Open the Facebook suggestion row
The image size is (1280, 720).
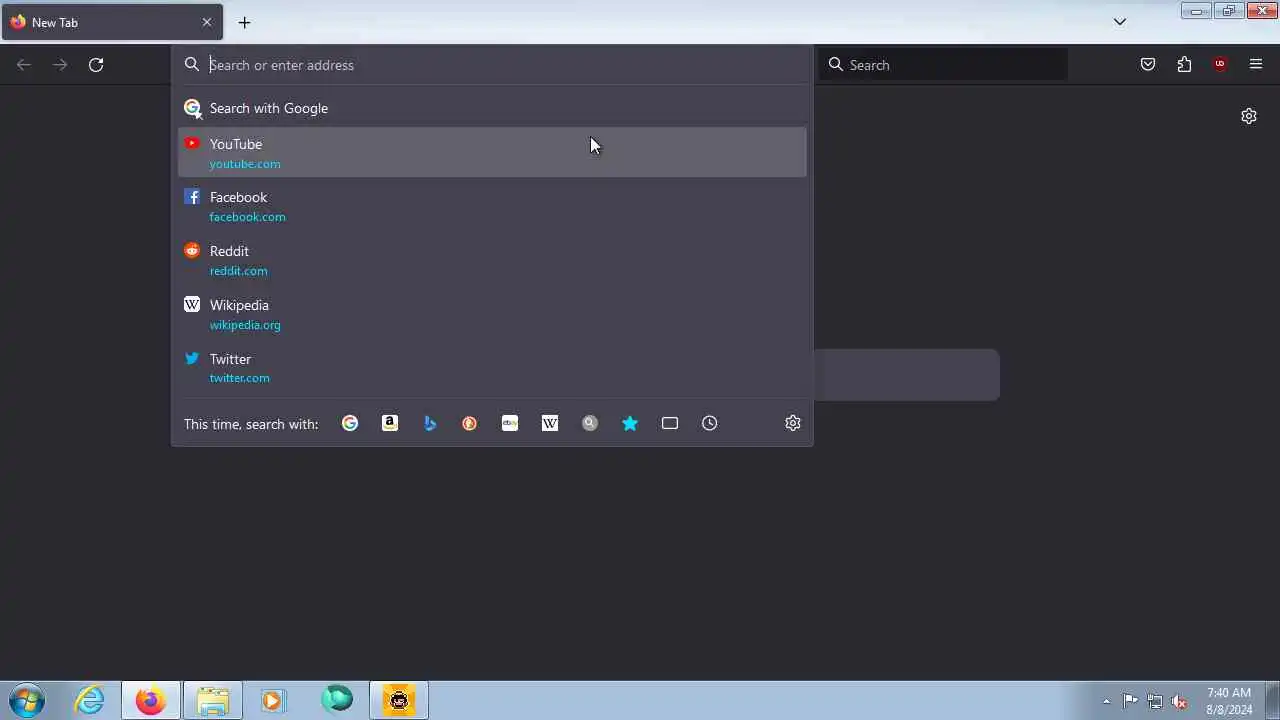point(492,206)
